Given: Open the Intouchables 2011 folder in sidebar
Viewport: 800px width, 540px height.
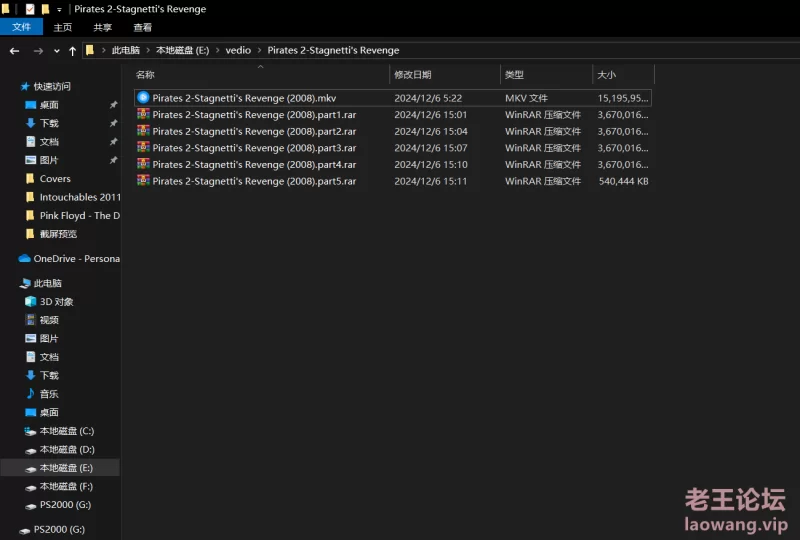Looking at the screenshot, I should point(80,197).
